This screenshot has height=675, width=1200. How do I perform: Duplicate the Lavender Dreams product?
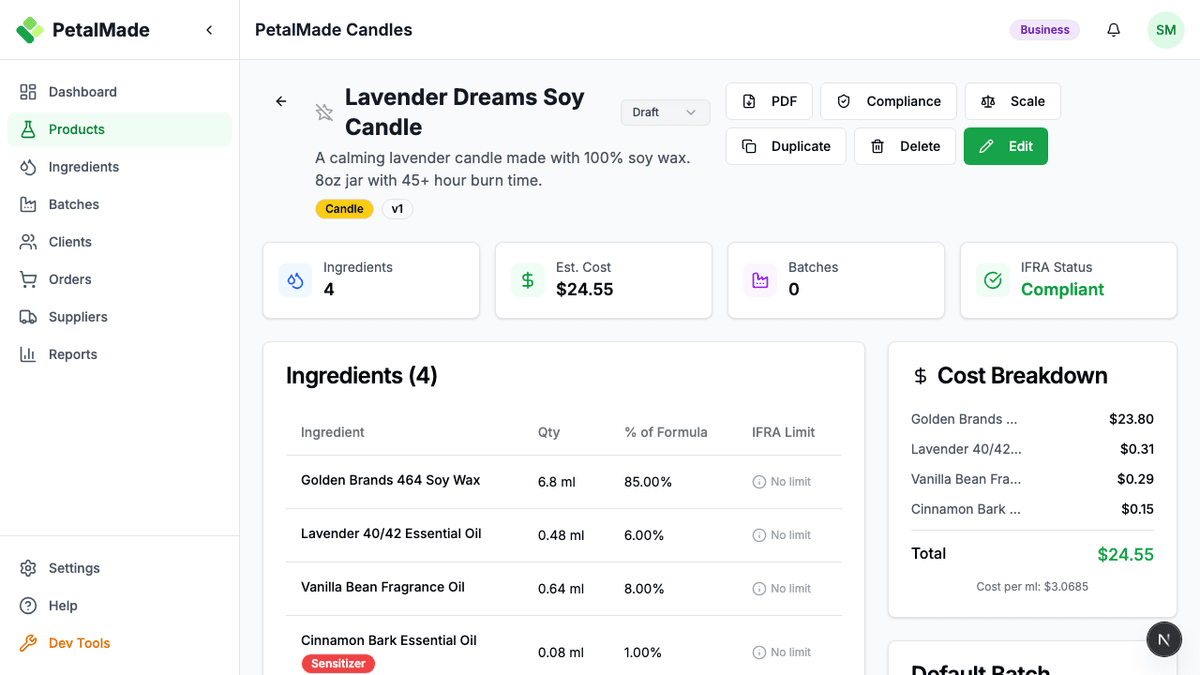click(x=786, y=146)
